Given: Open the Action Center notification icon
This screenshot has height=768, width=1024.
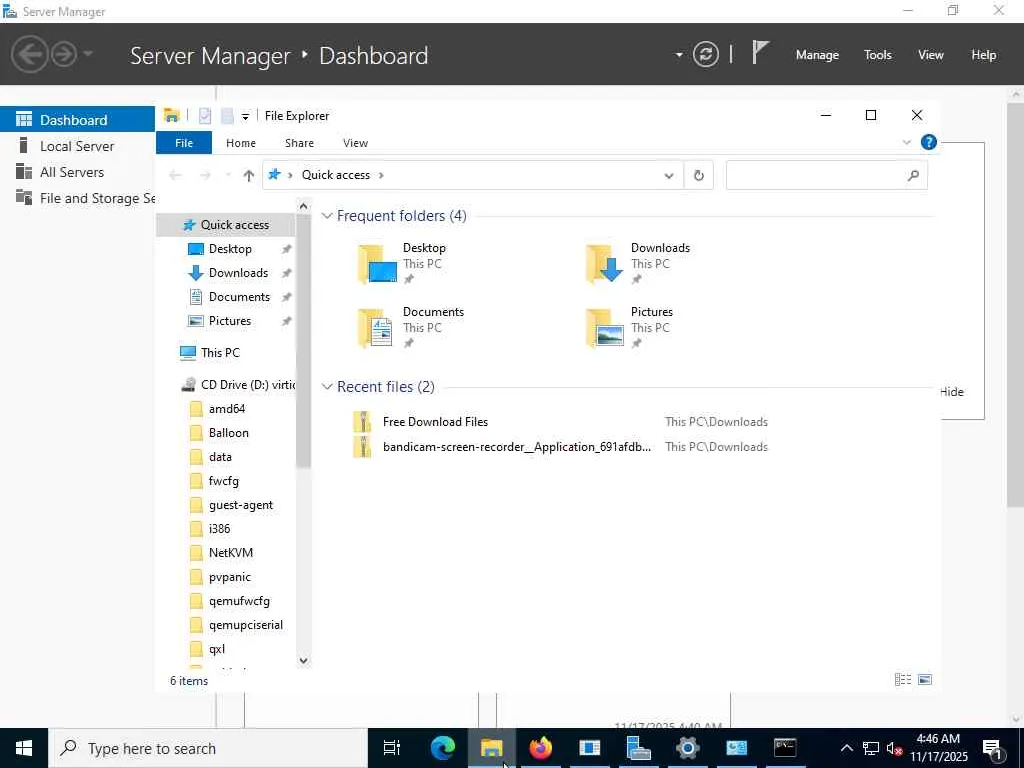Looking at the screenshot, I should (x=992, y=748).
